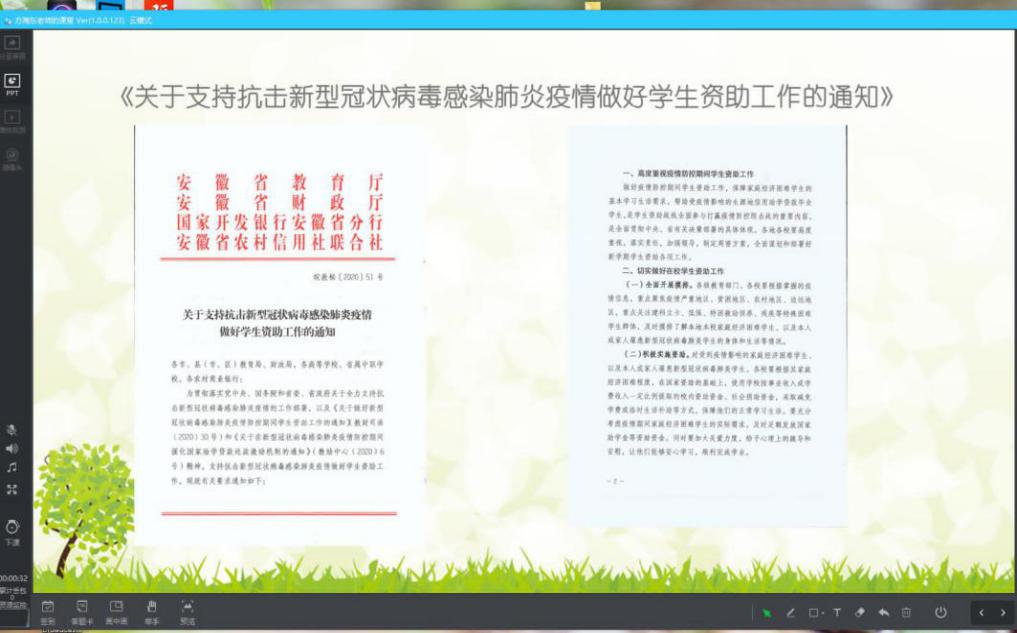Click the power button icon
The image size is (1017, 633).
(940, 612)
